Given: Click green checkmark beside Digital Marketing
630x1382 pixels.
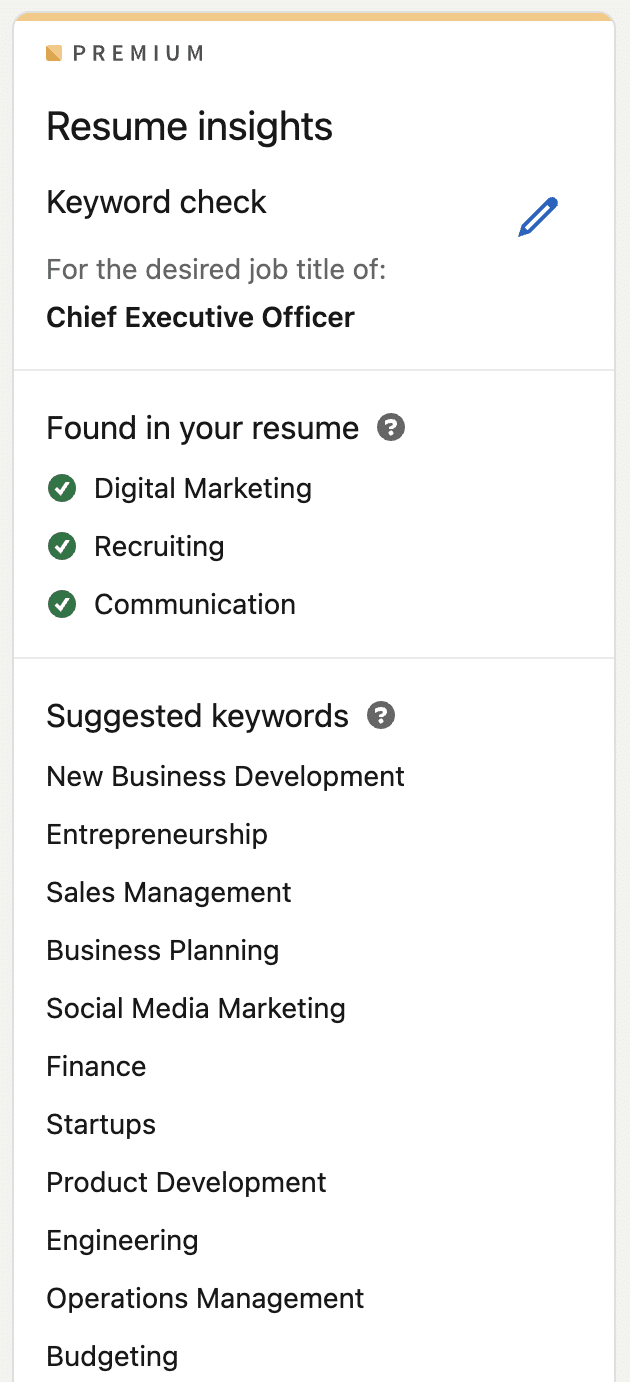Looking at the screenshot, I should pos(62,489).
